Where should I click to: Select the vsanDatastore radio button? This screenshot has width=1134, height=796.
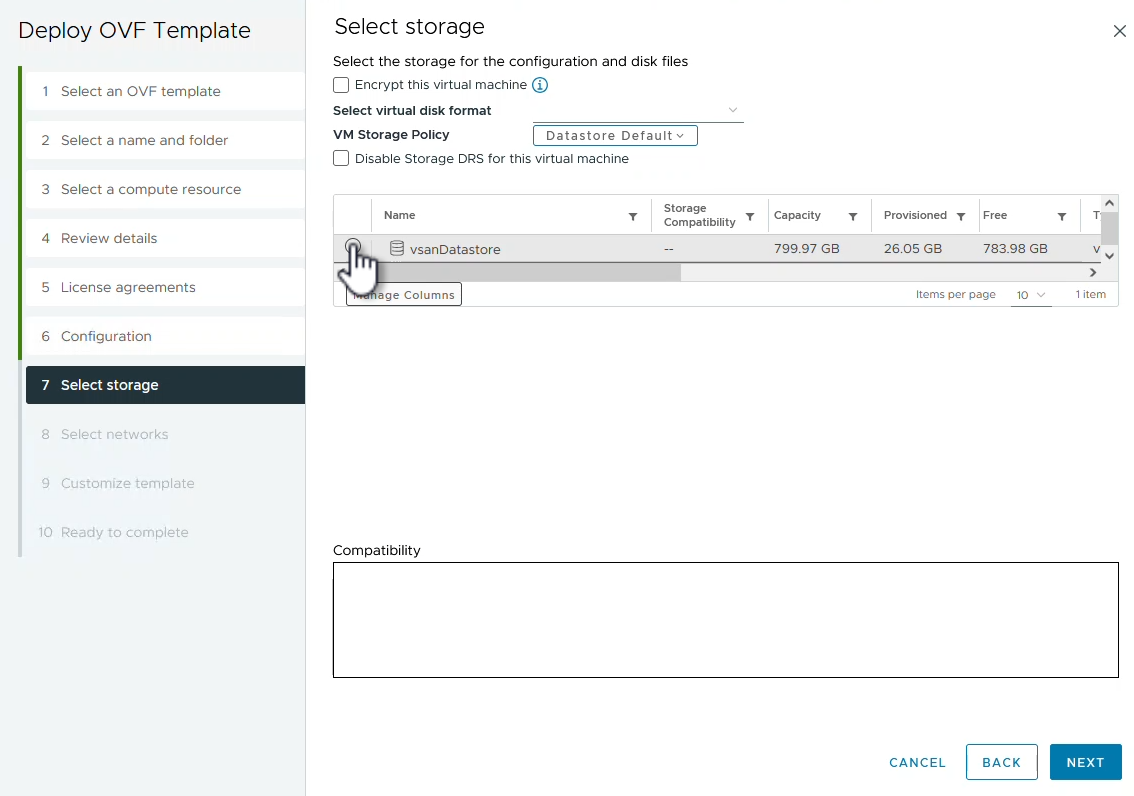click(353, 247)
